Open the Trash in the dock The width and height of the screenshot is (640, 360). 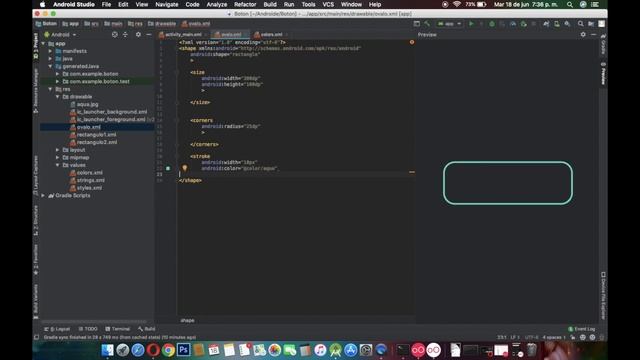(x=531, y=350)
